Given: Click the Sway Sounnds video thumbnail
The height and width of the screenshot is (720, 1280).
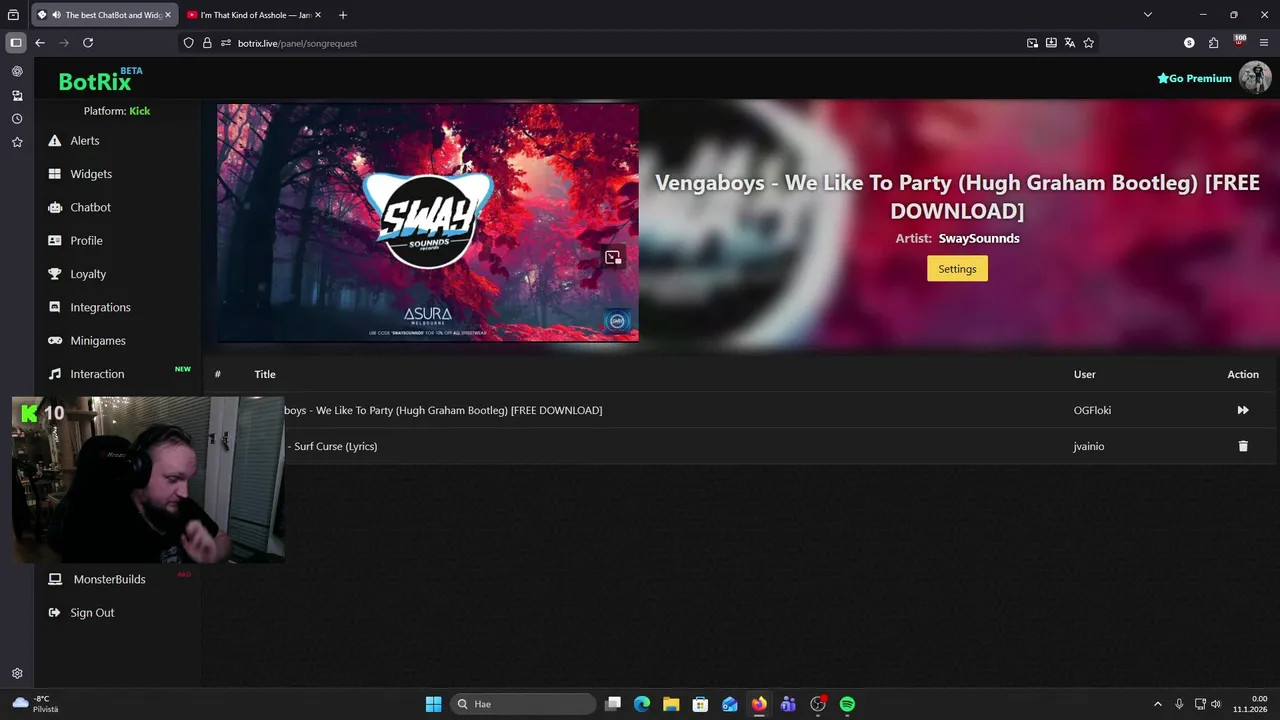Looking at the screenshot, I should [x=428, y=222].
